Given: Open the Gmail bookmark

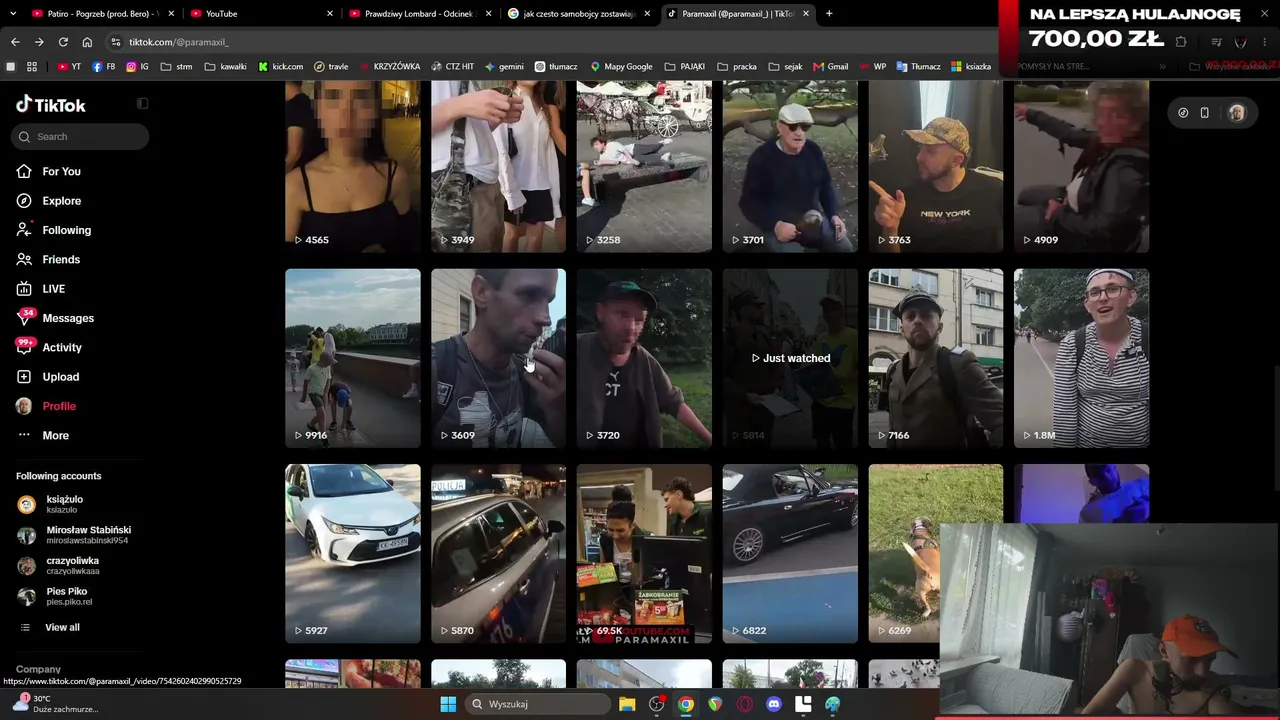Looking at the screenshot, I should [831, 67].
